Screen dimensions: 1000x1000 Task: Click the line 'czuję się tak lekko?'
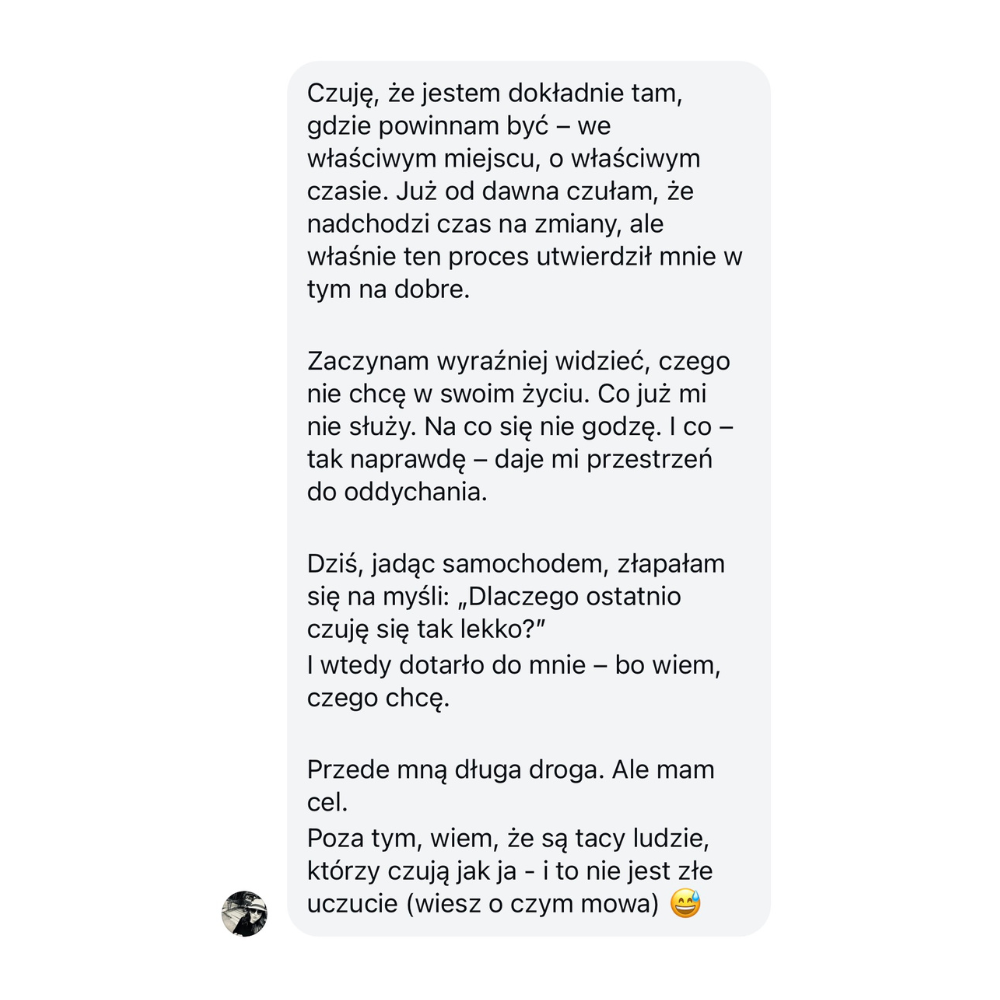click(426, 629)
